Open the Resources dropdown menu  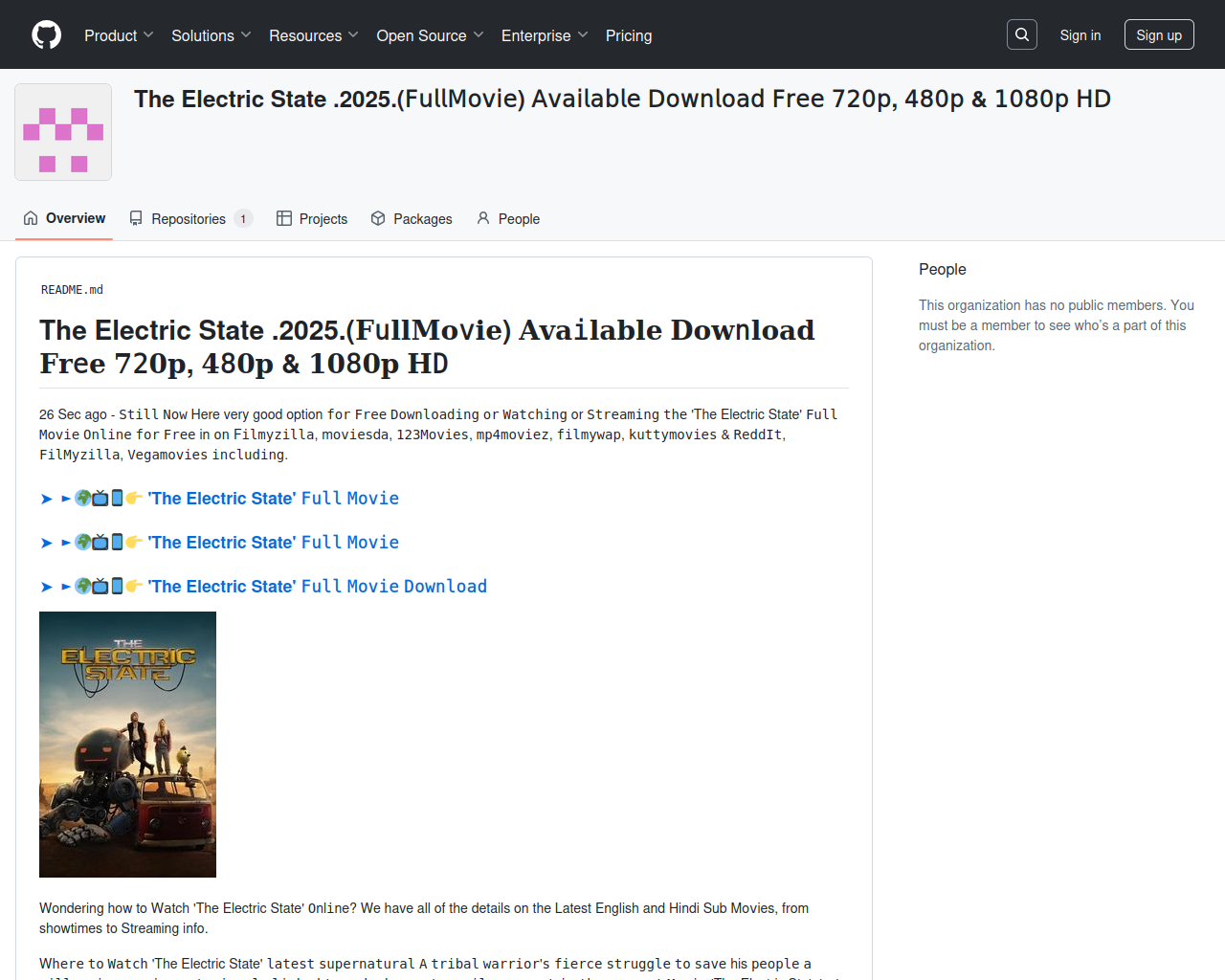[313, 35]
